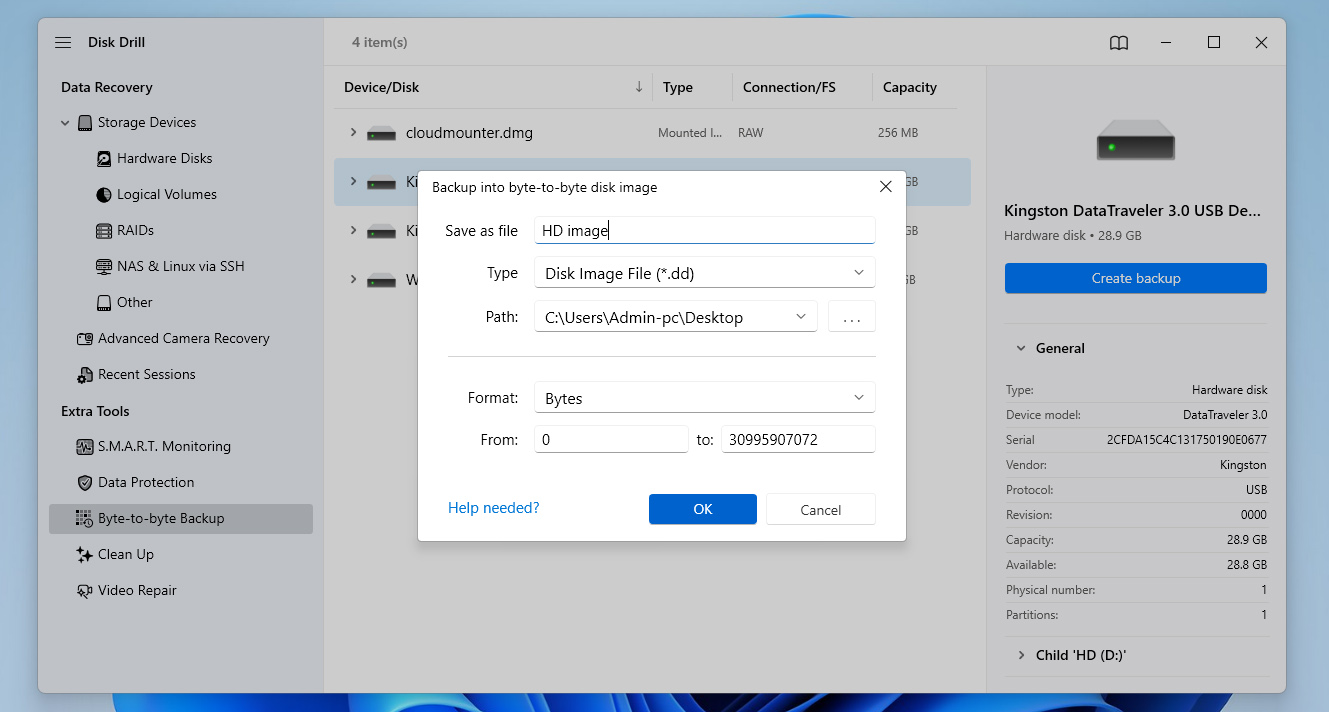Click the Recent Sessions gear icon
The image size is (1329, 712).
[x=85, y=375]
